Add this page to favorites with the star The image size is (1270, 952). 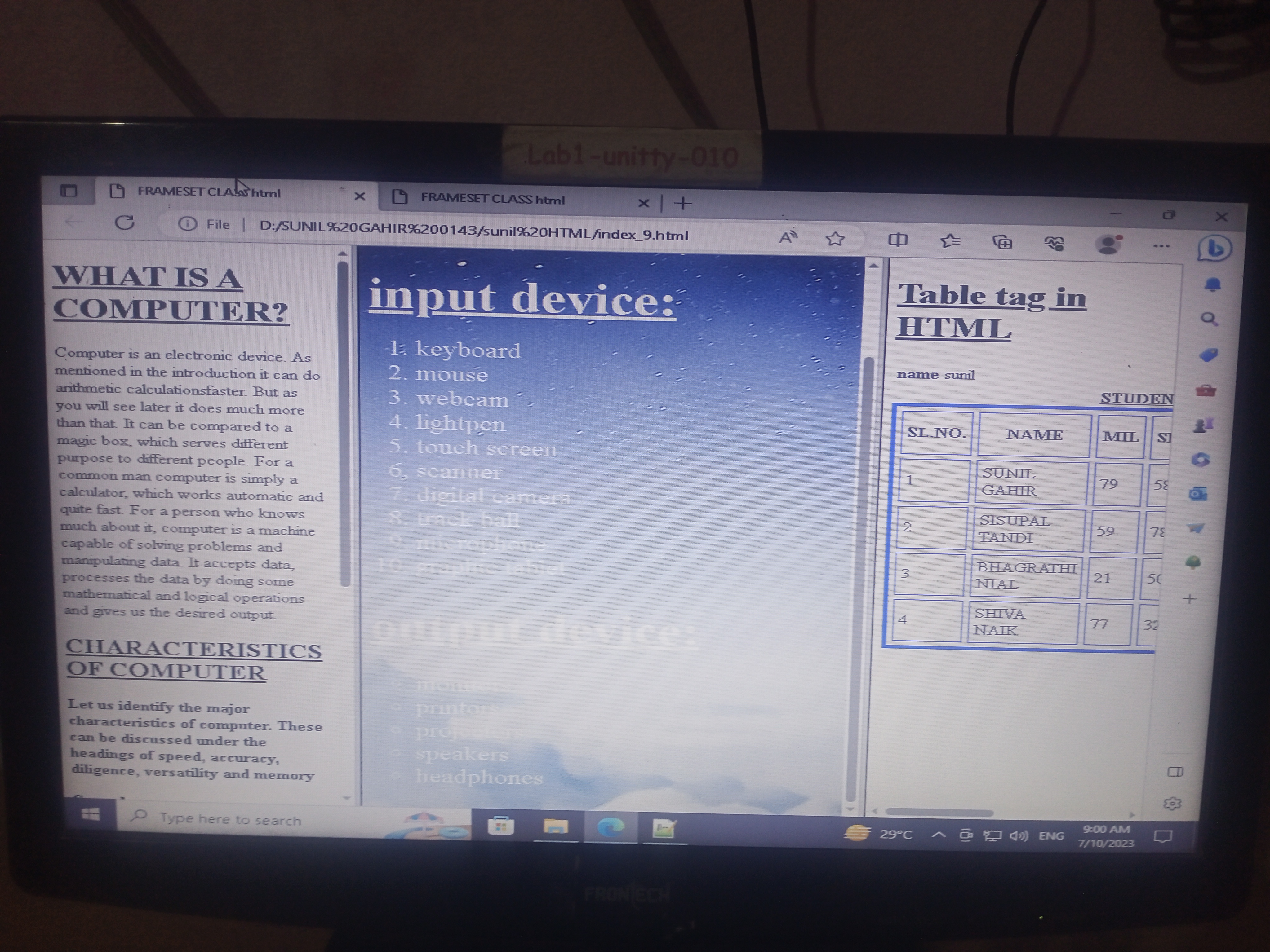tap(835, 238)
